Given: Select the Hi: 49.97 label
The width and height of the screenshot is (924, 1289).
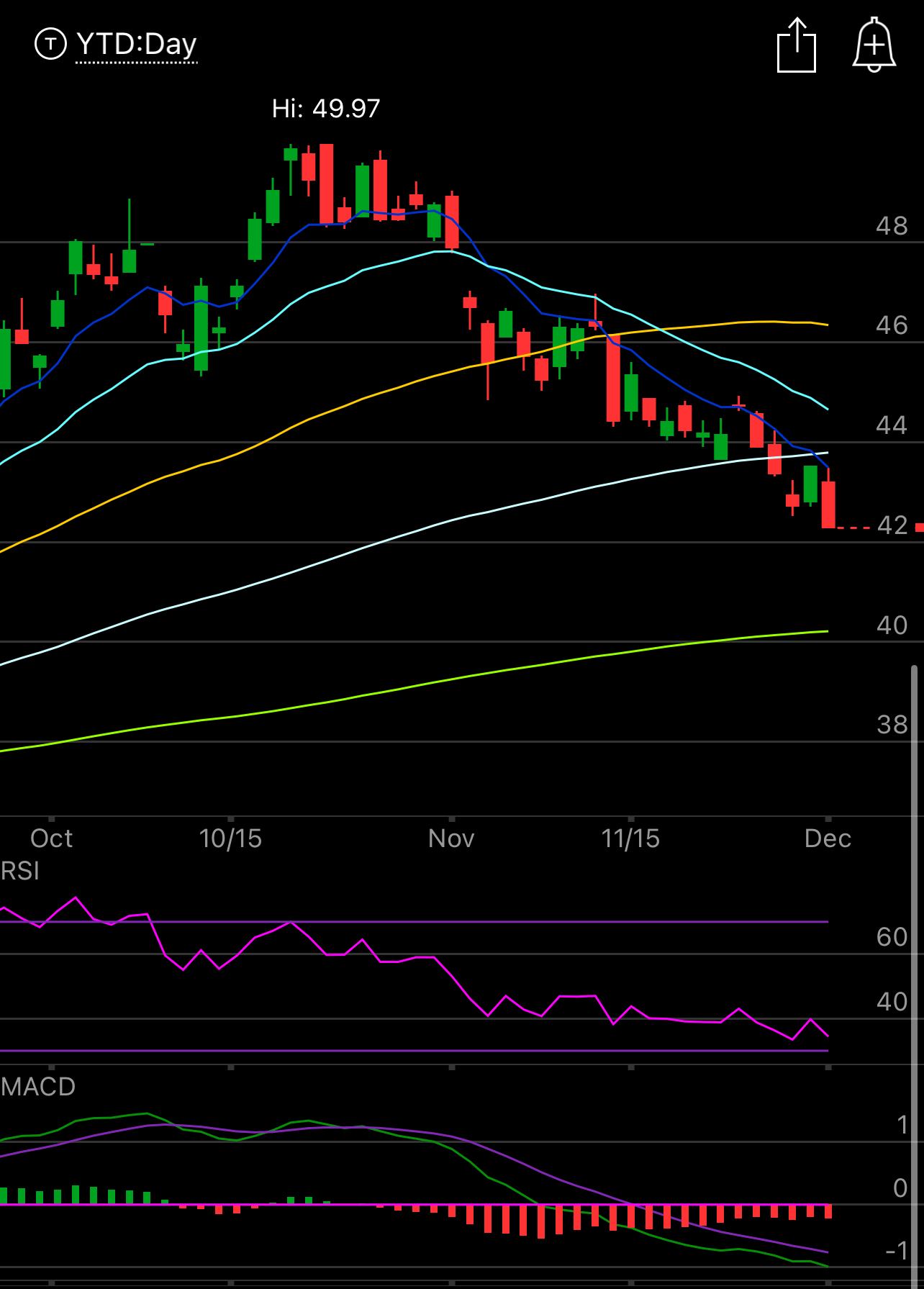Looking at the screenshot, I should [326, 109].
